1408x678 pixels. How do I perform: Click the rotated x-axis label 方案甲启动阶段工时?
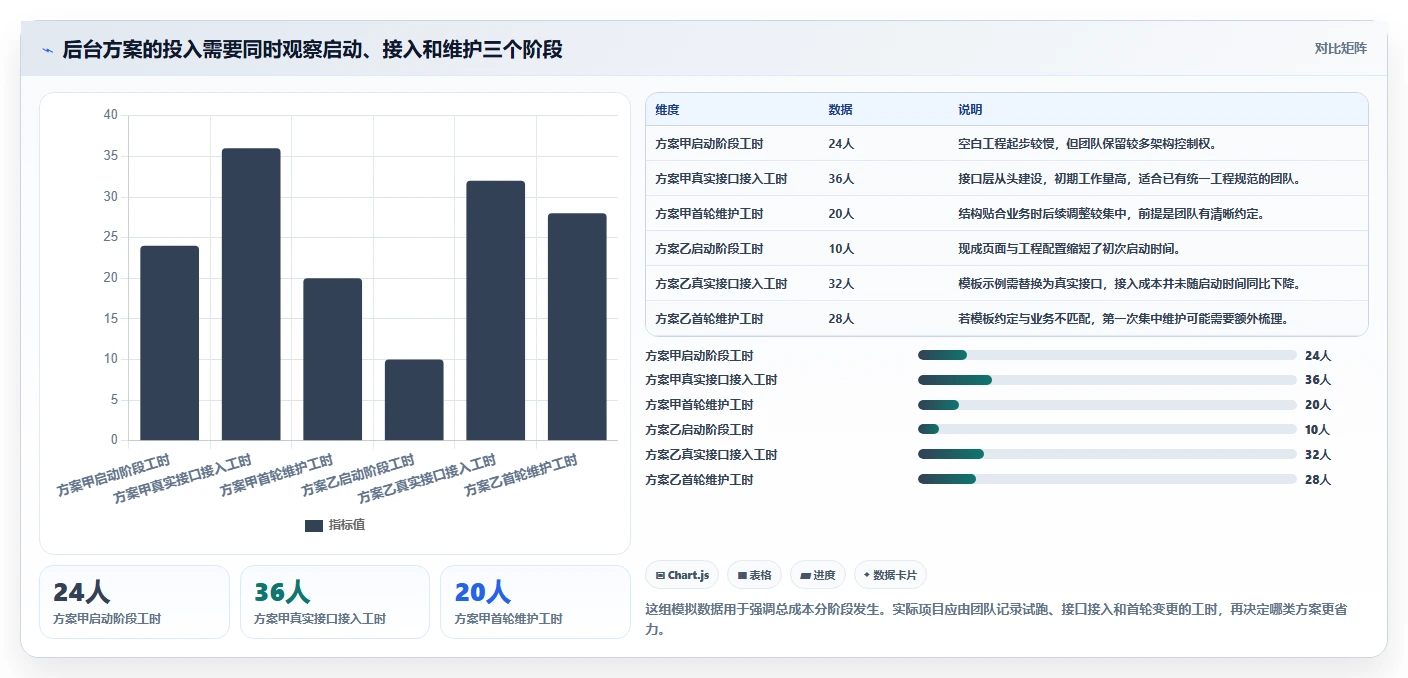tap(114, 477)
